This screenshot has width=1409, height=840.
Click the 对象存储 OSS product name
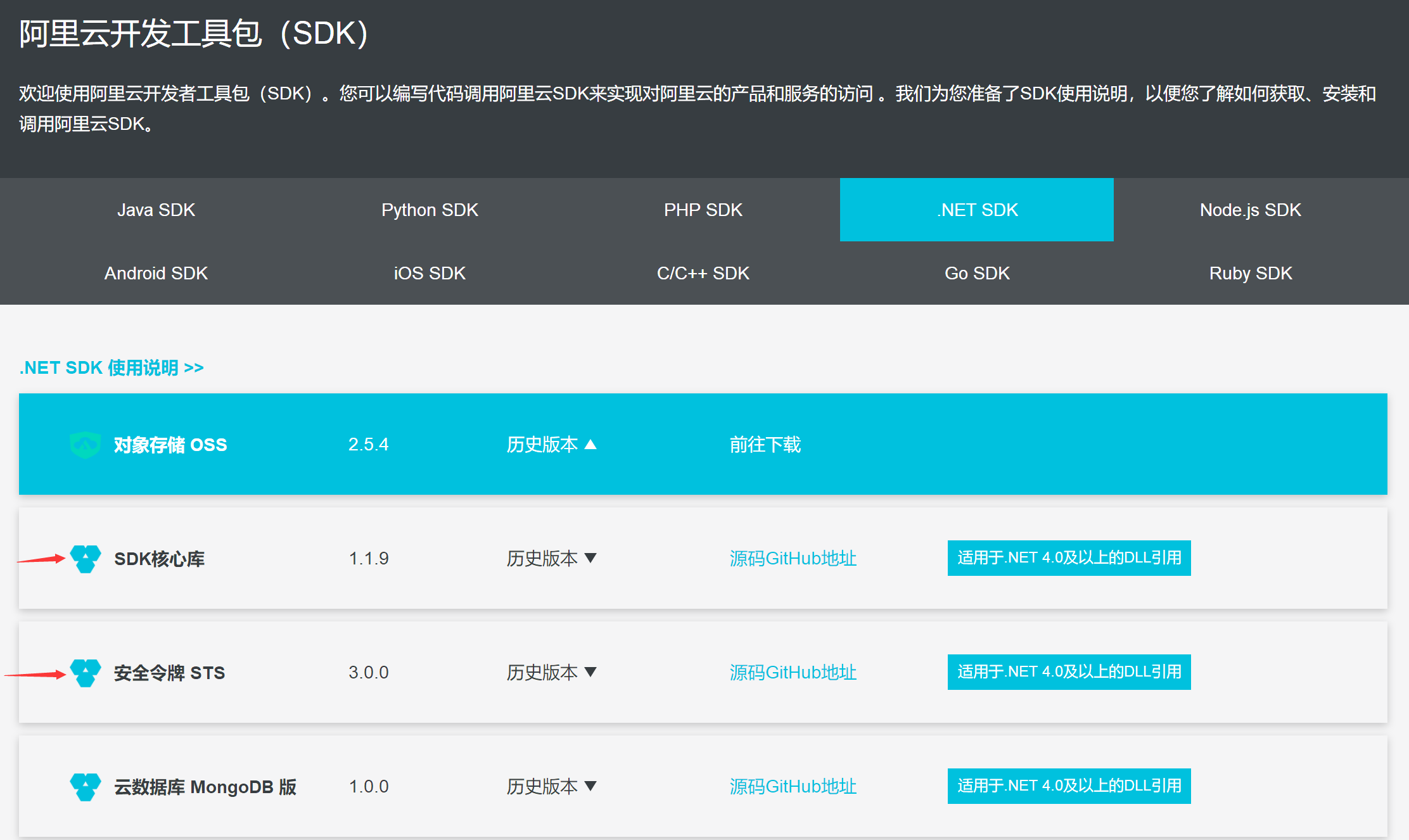pos(170,445)
